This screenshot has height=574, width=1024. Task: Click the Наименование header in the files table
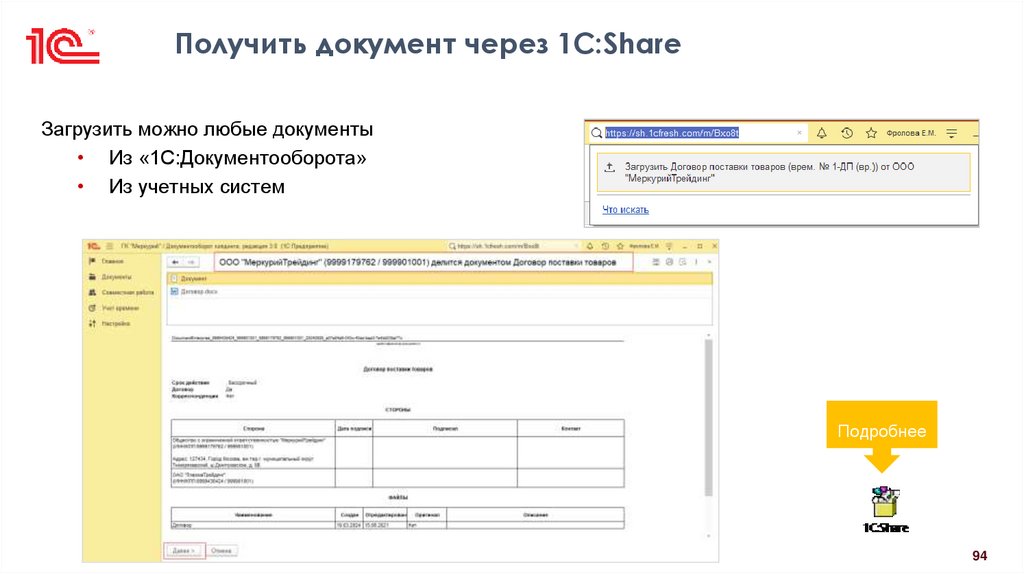coord(253,515)
